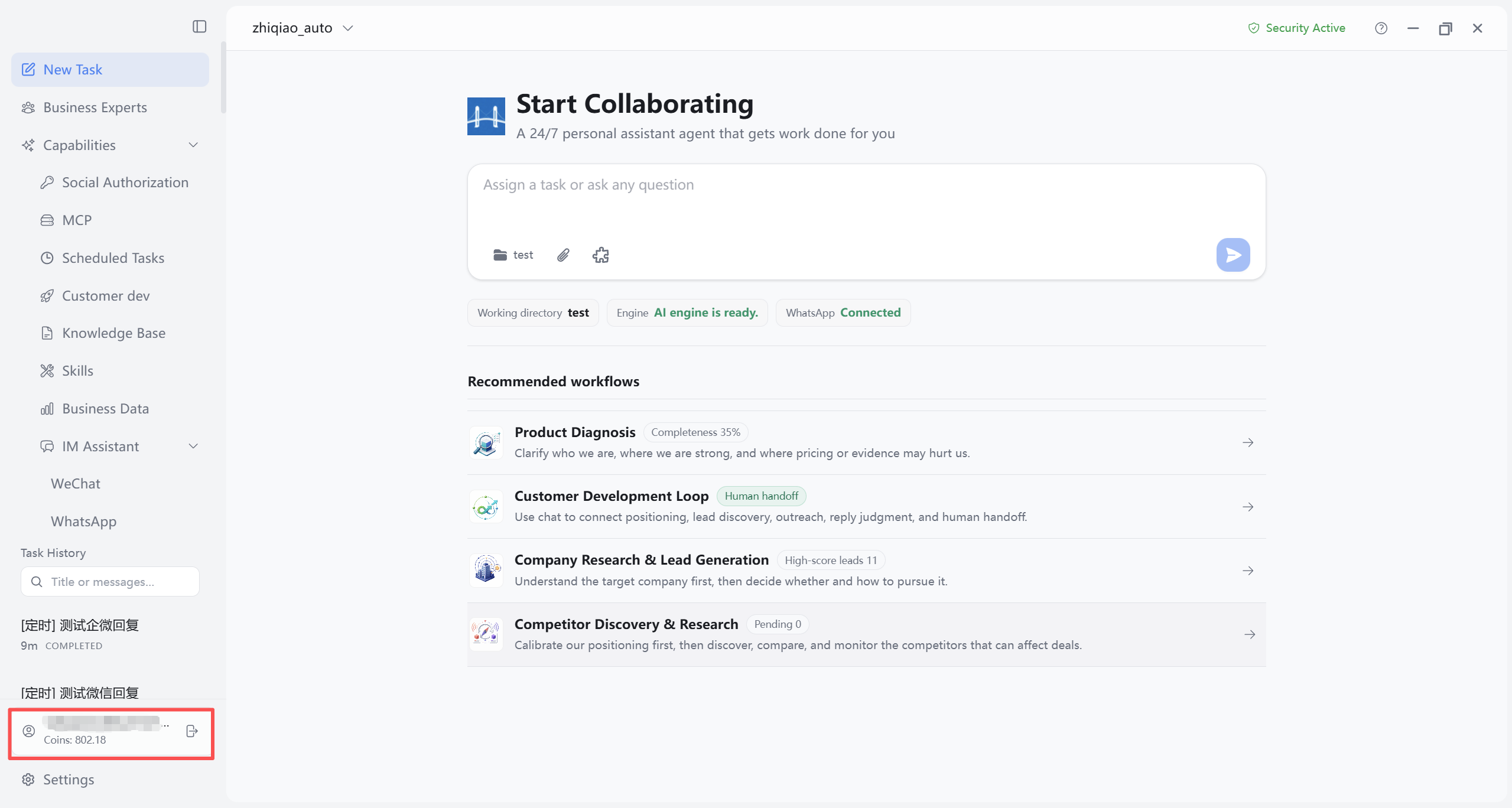Click Competitor Discovery workflow icon

pos(486,634)
